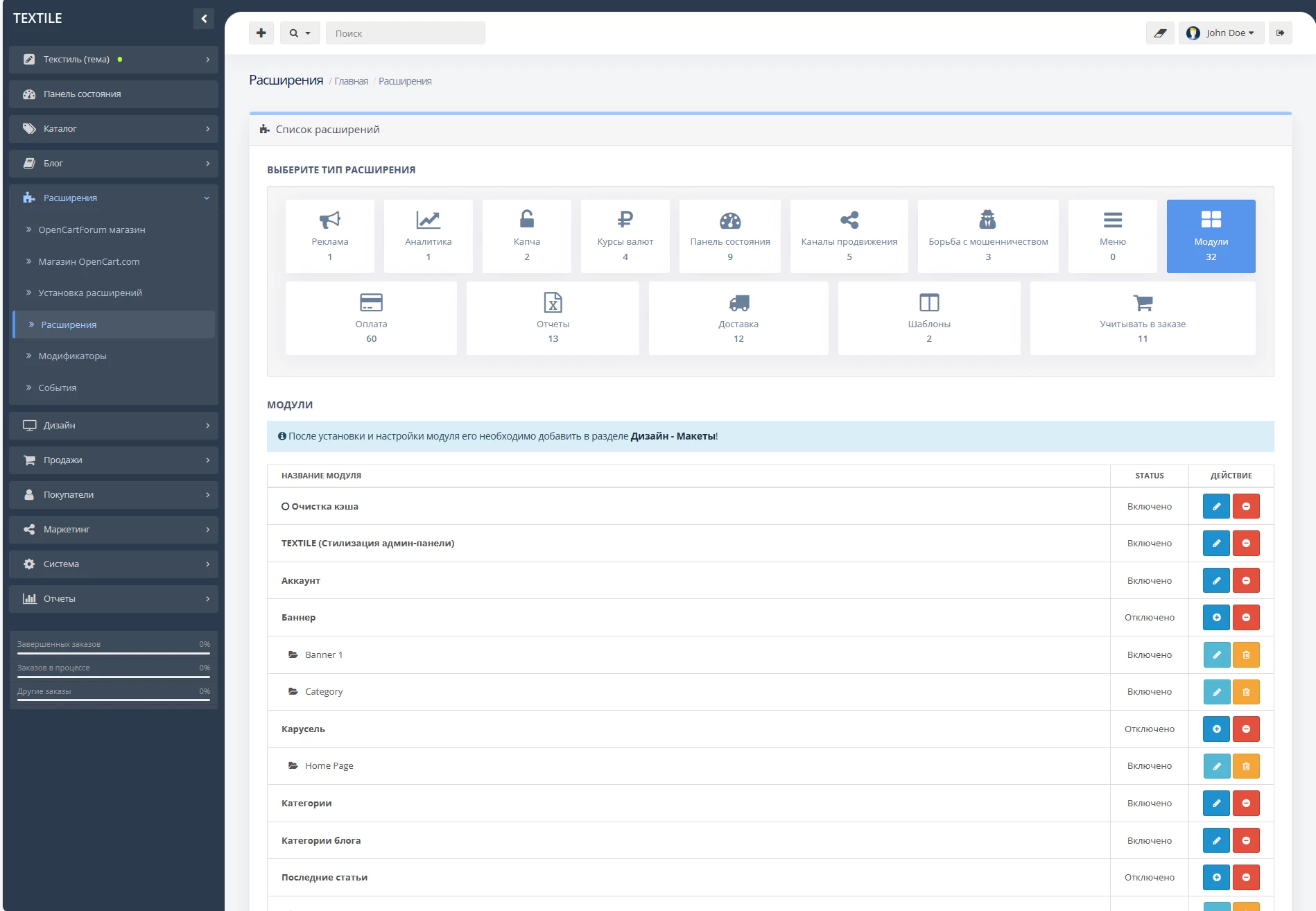
Task: Select the Оплата extension type tile
Action: [372, 318]
